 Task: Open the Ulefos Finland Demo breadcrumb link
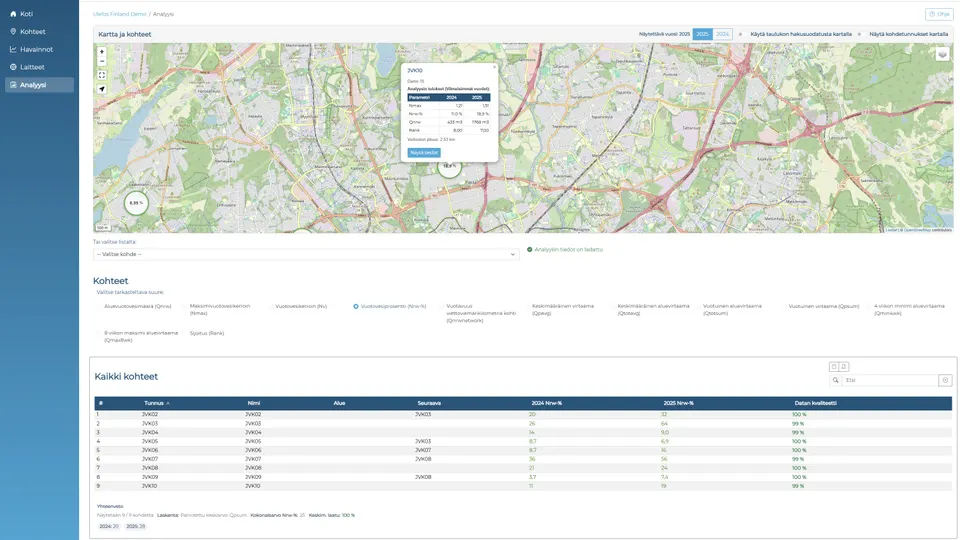(x=119, y=13)
